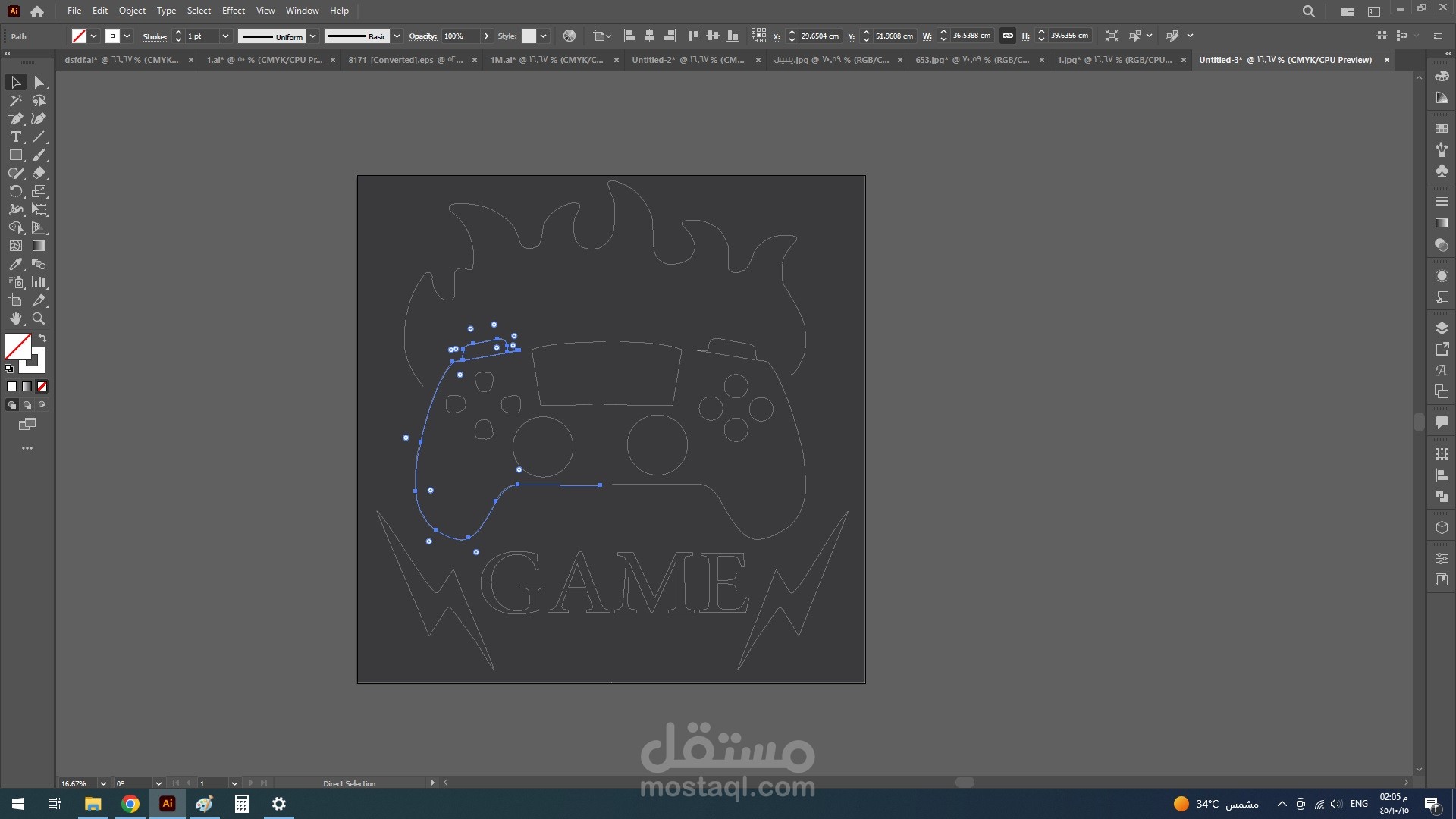The image size is (1456, 819).
Task: Select the Eyedropper tool
Action: (x=15, y=265)
